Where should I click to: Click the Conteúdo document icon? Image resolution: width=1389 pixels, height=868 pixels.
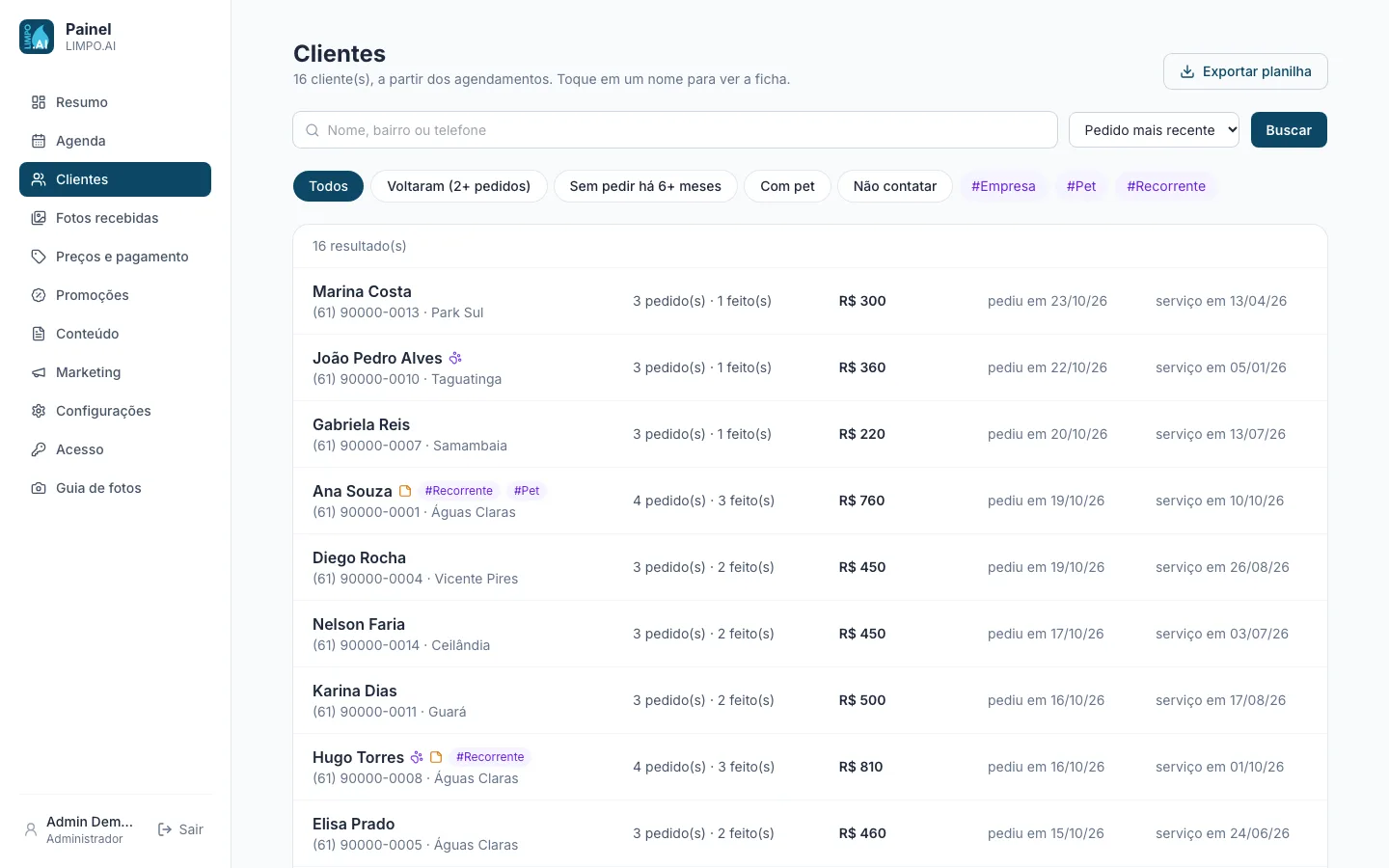pyautogui.click(x=39, y=334)
